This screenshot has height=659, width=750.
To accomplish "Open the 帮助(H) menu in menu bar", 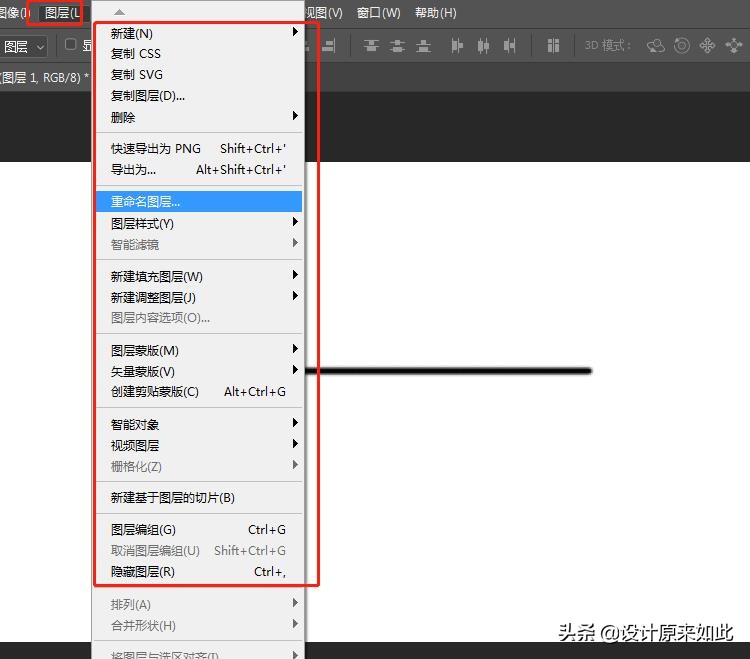I will [436, 13].
